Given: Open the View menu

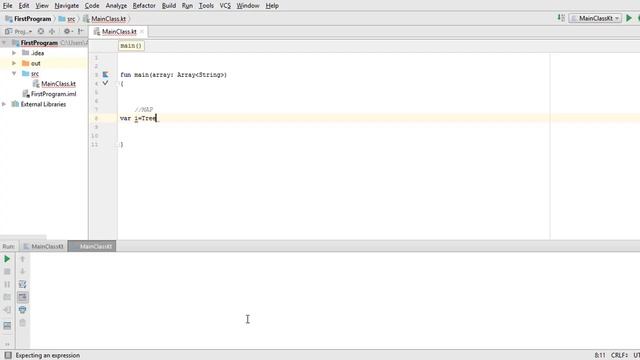Looking at the screenshot, I should click(42, 6).
